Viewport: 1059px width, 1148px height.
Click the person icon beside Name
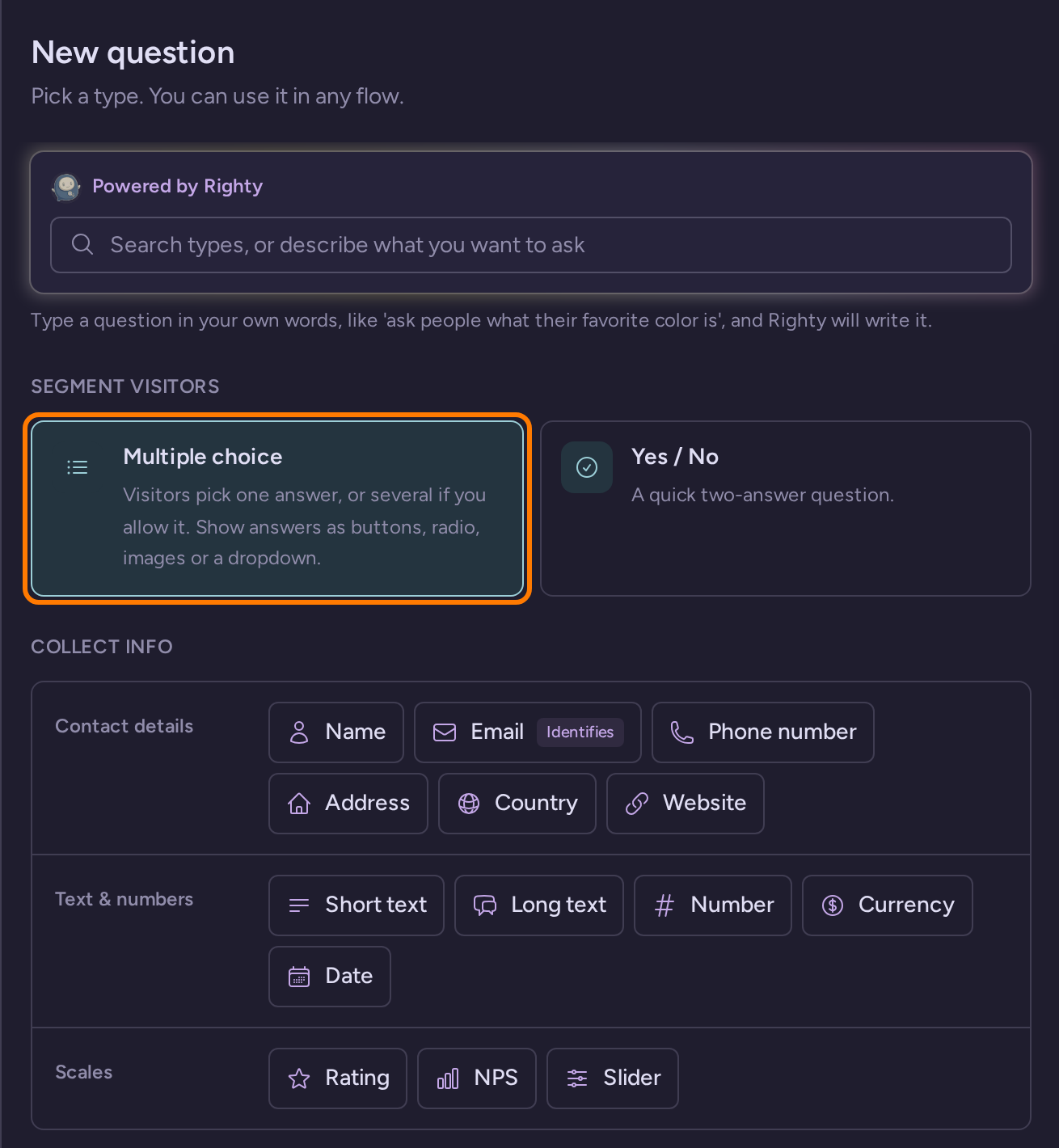point(299,732)
